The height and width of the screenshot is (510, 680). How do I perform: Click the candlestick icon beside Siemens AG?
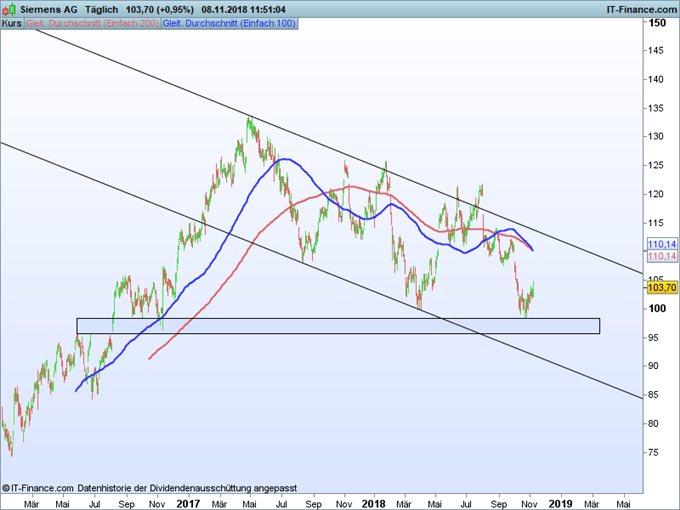coord(9,9)
